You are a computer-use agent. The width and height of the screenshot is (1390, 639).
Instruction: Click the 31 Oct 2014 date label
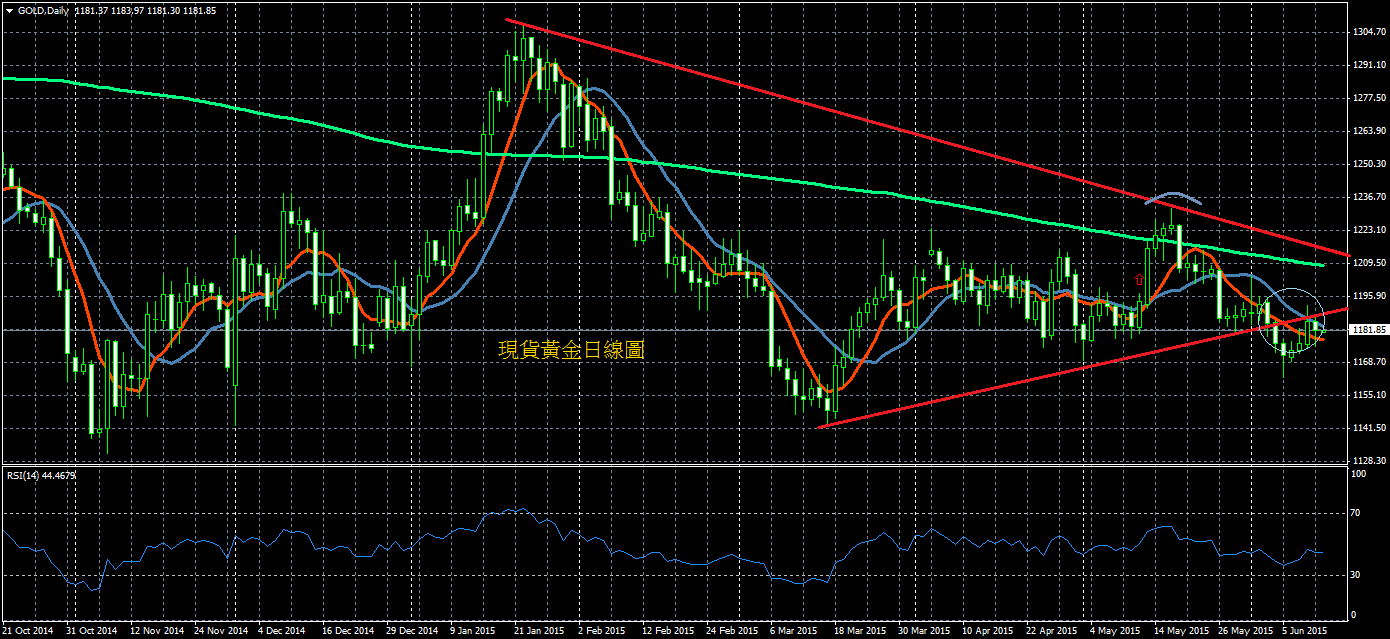pos(91,631)
